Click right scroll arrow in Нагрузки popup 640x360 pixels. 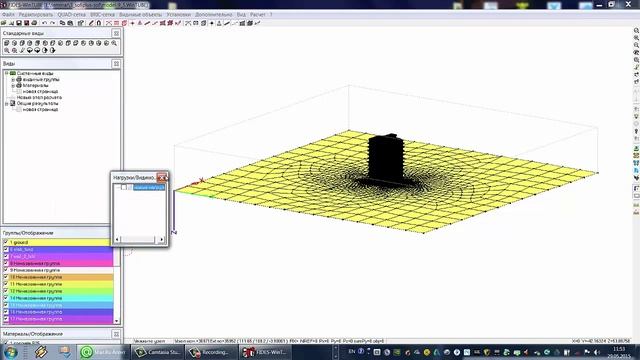pos(162,239)
